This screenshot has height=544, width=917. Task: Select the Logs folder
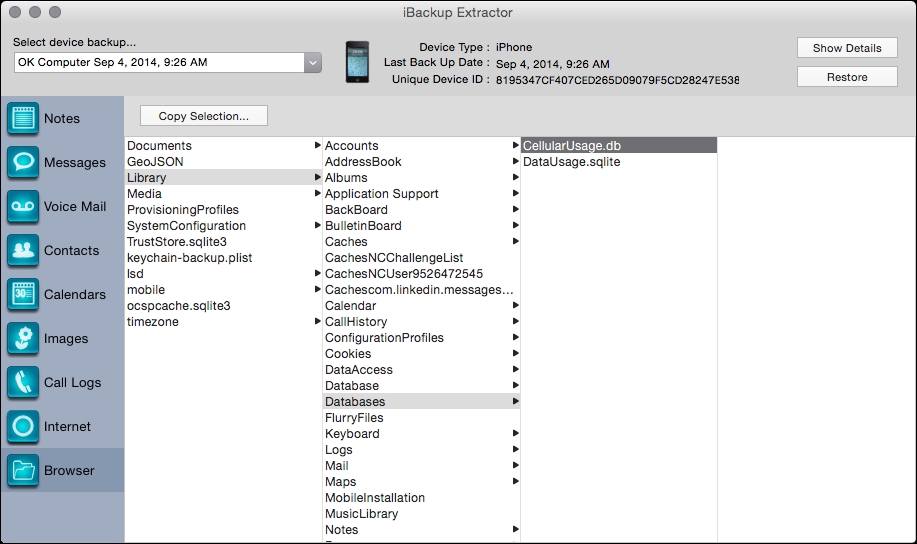(x=339, y=450)
